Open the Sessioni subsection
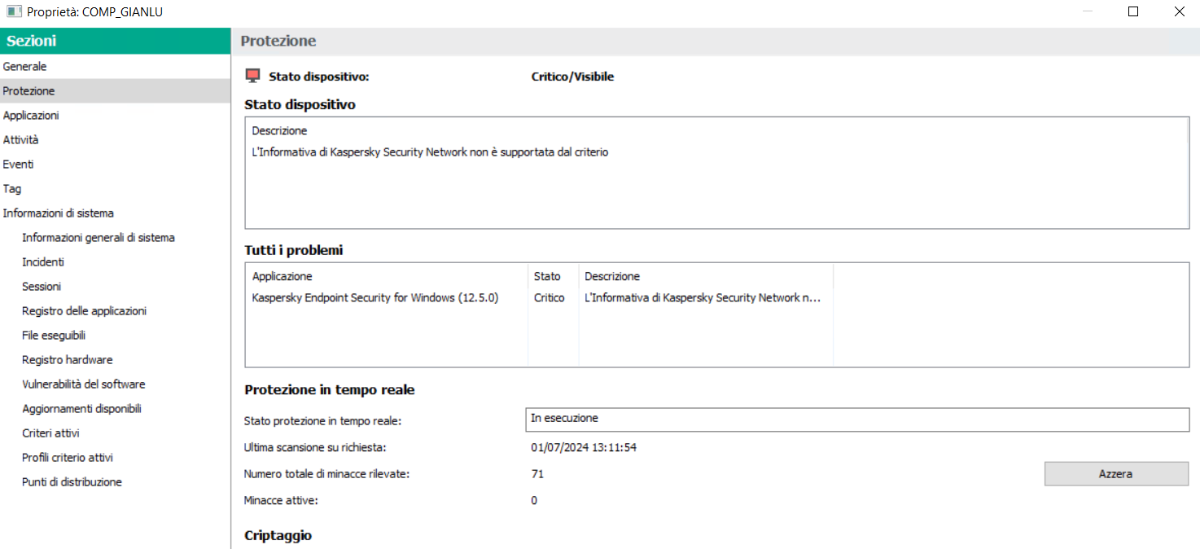The width and height of the screenshot is (1200, 549). tap(41, 286)
